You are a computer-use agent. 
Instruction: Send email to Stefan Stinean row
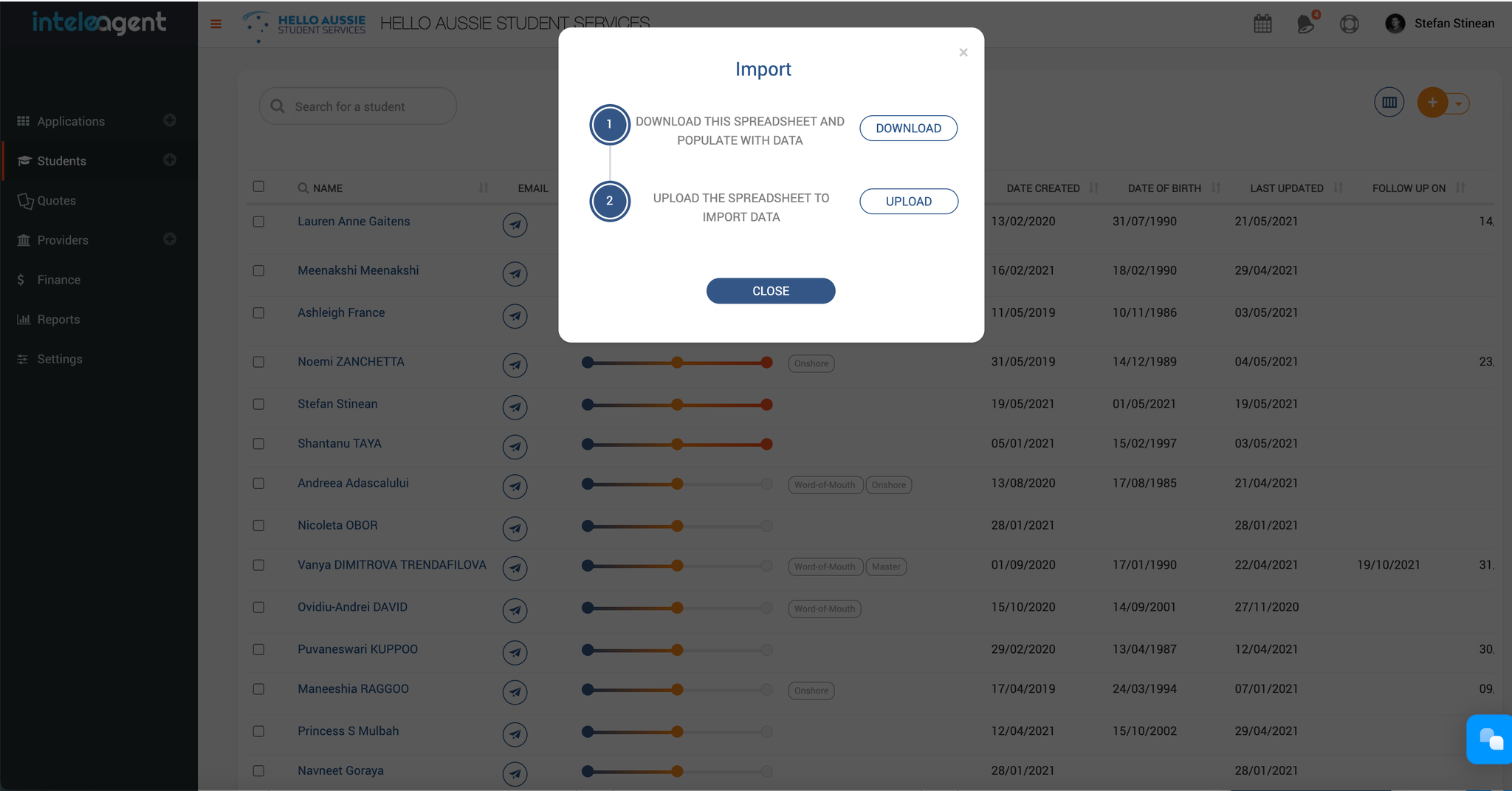515,407
